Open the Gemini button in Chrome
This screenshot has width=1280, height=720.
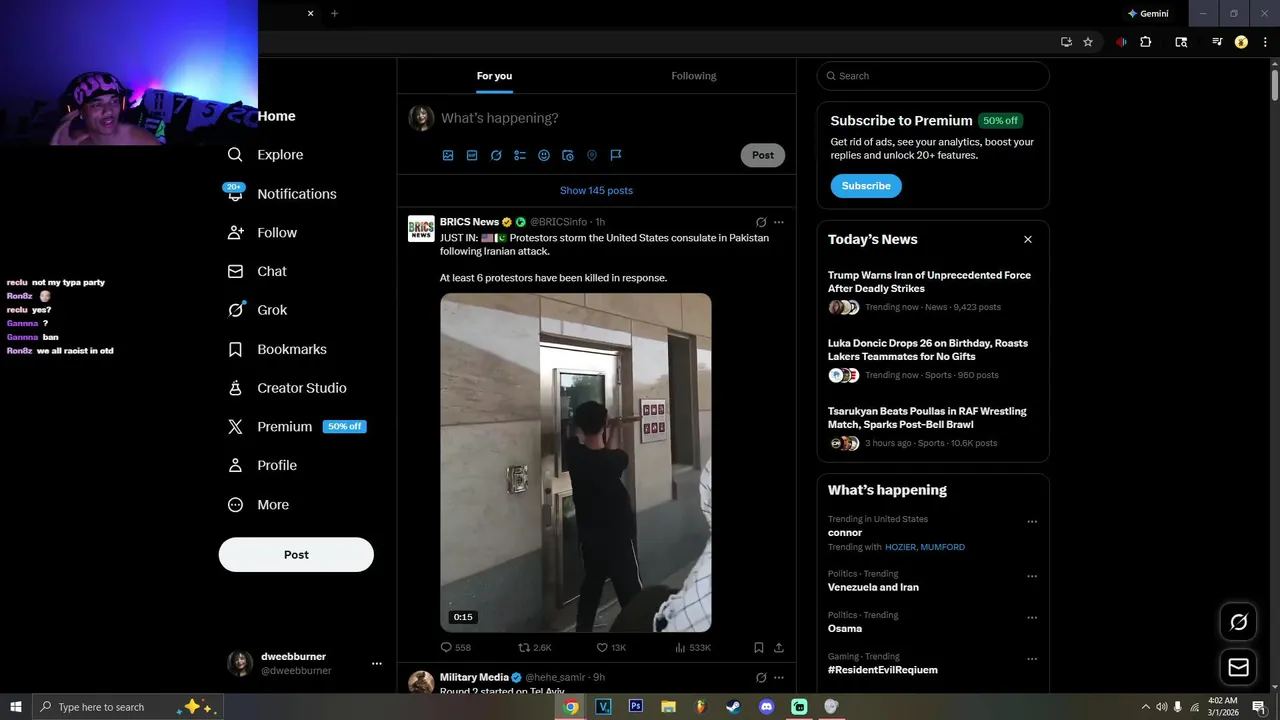coord(1148,14)
